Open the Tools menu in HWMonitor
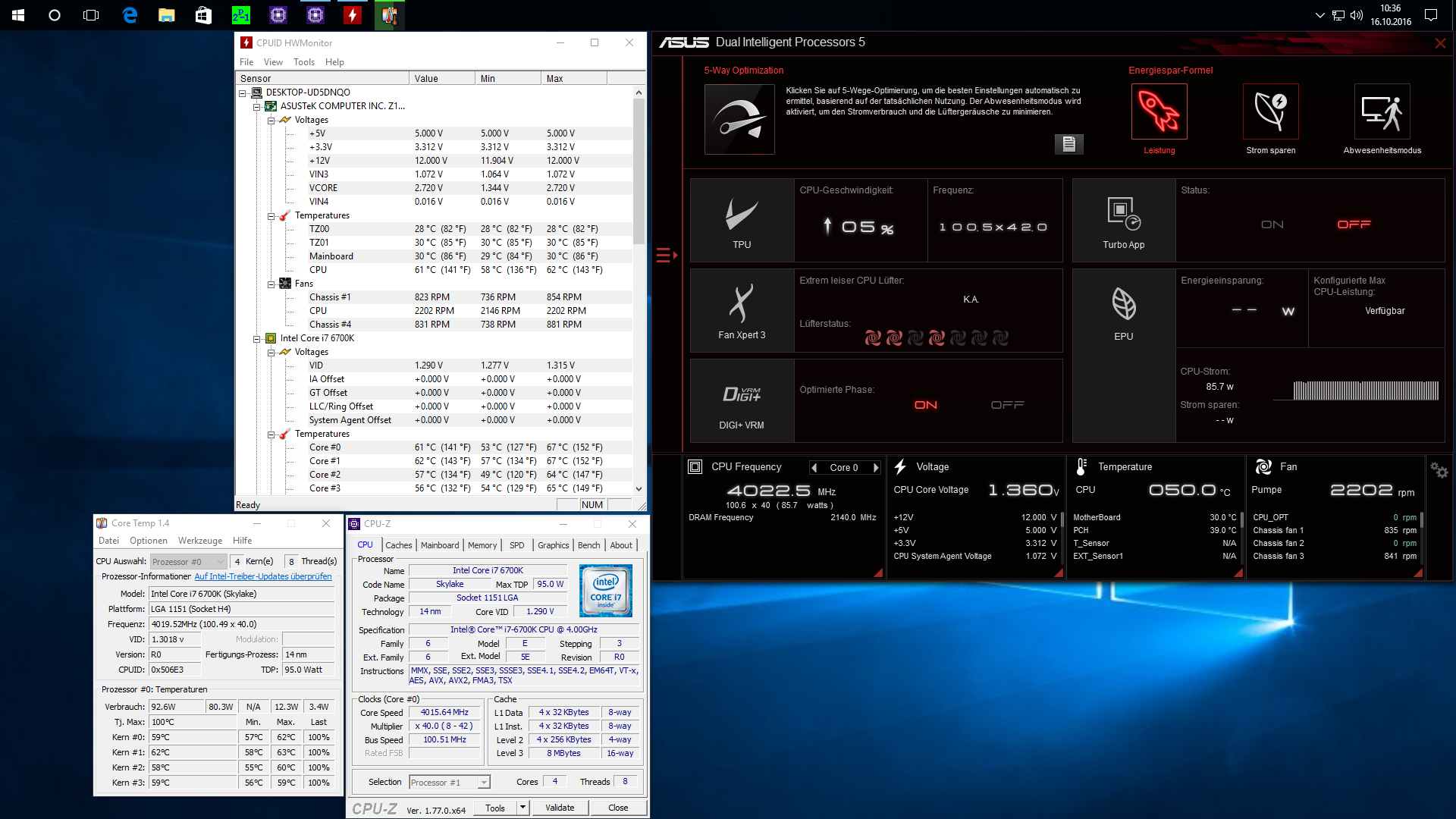 303,62
